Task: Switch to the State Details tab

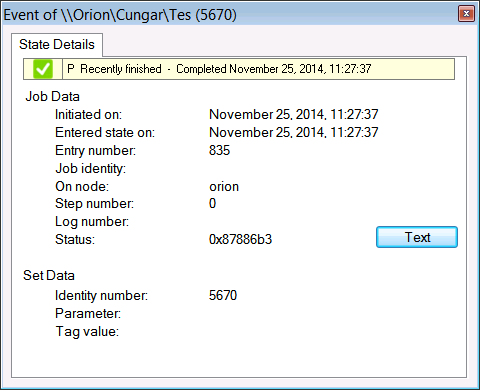Action: 57,44
